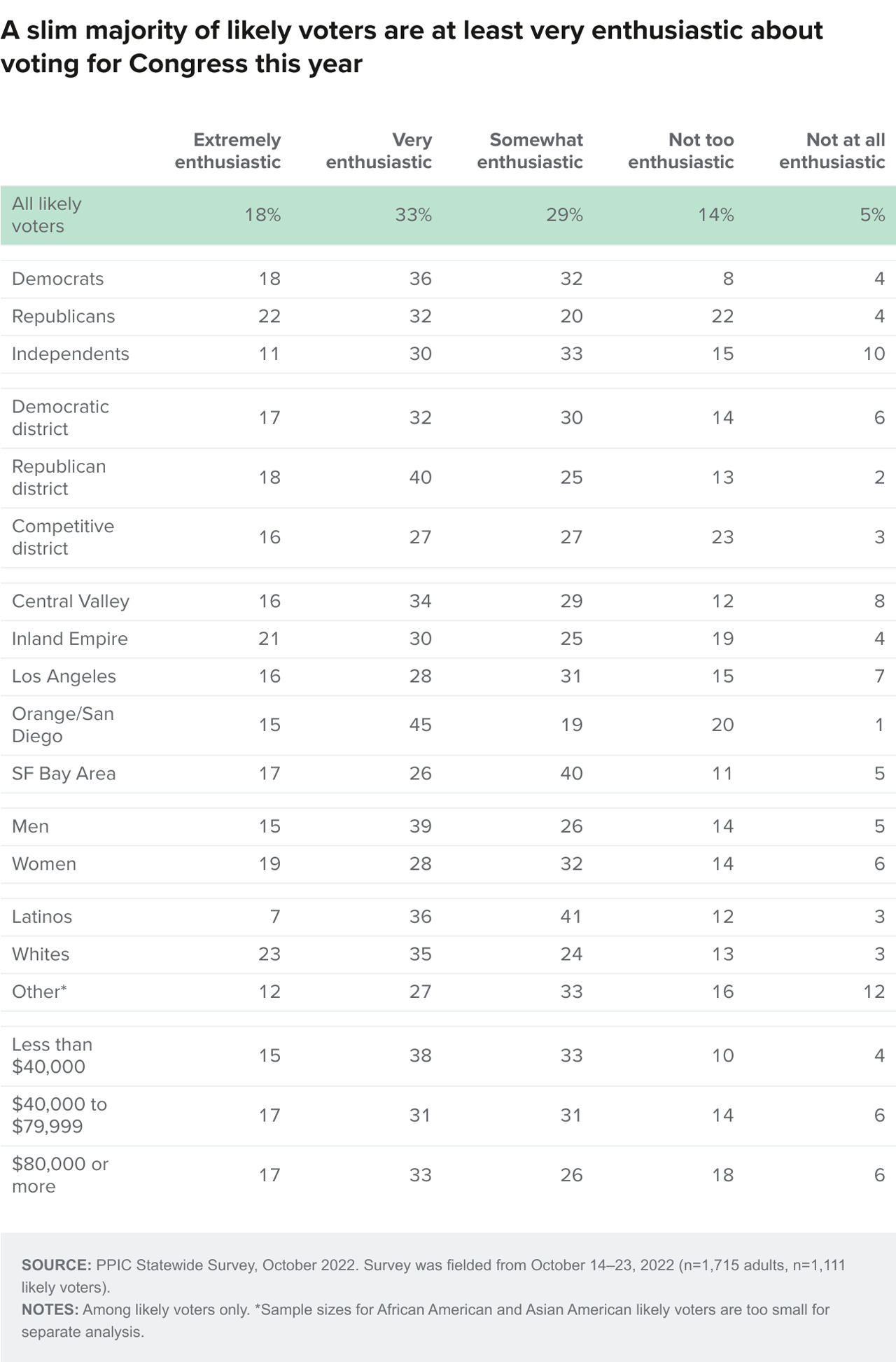
Task: Select the Not too enthusiastic column header
Action: (681, 151)
